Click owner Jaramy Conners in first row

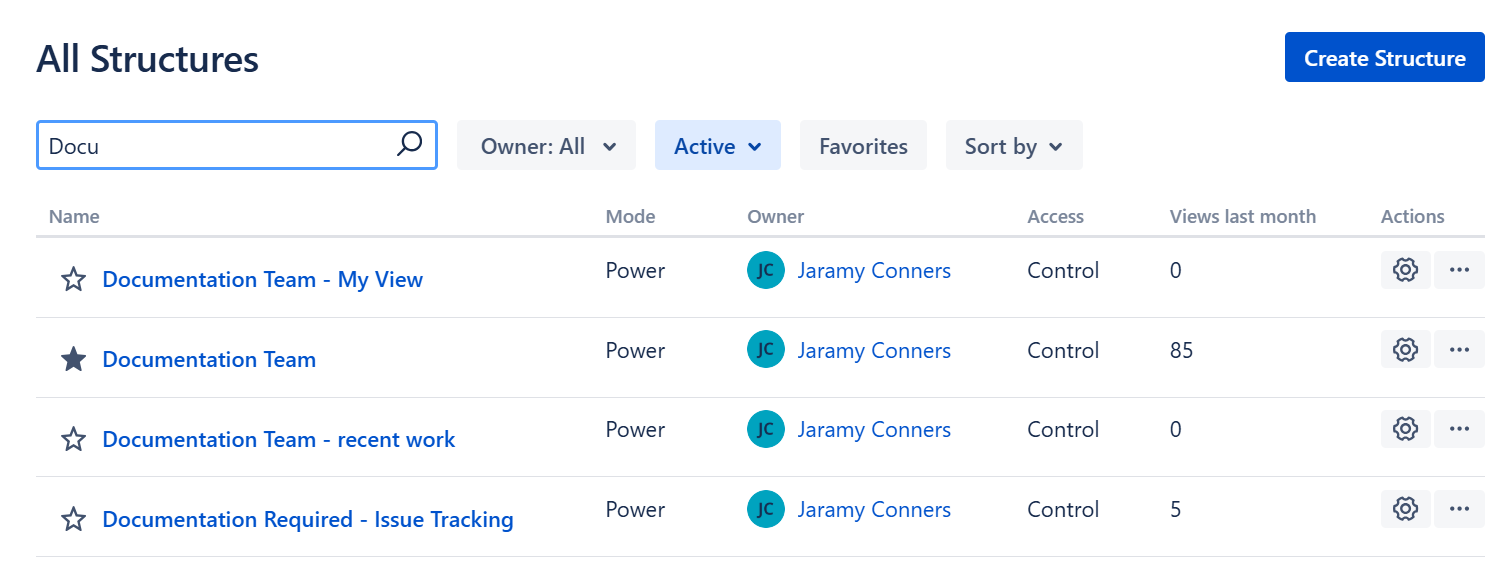873,270
